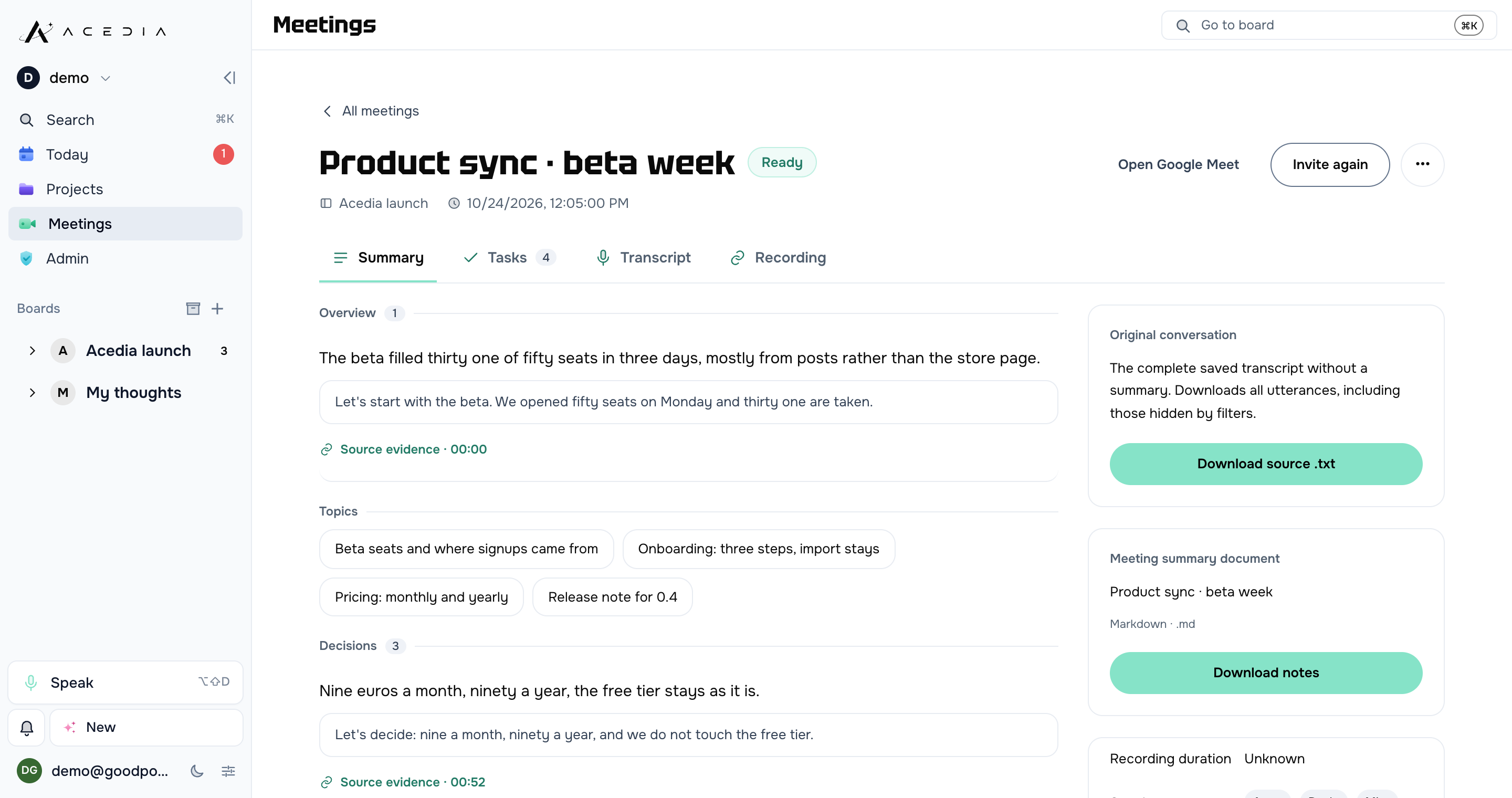The width and height of the screenshot is (1512, 798).
Task: Click the Invite again button
Action: click(x=1329, y=164)
